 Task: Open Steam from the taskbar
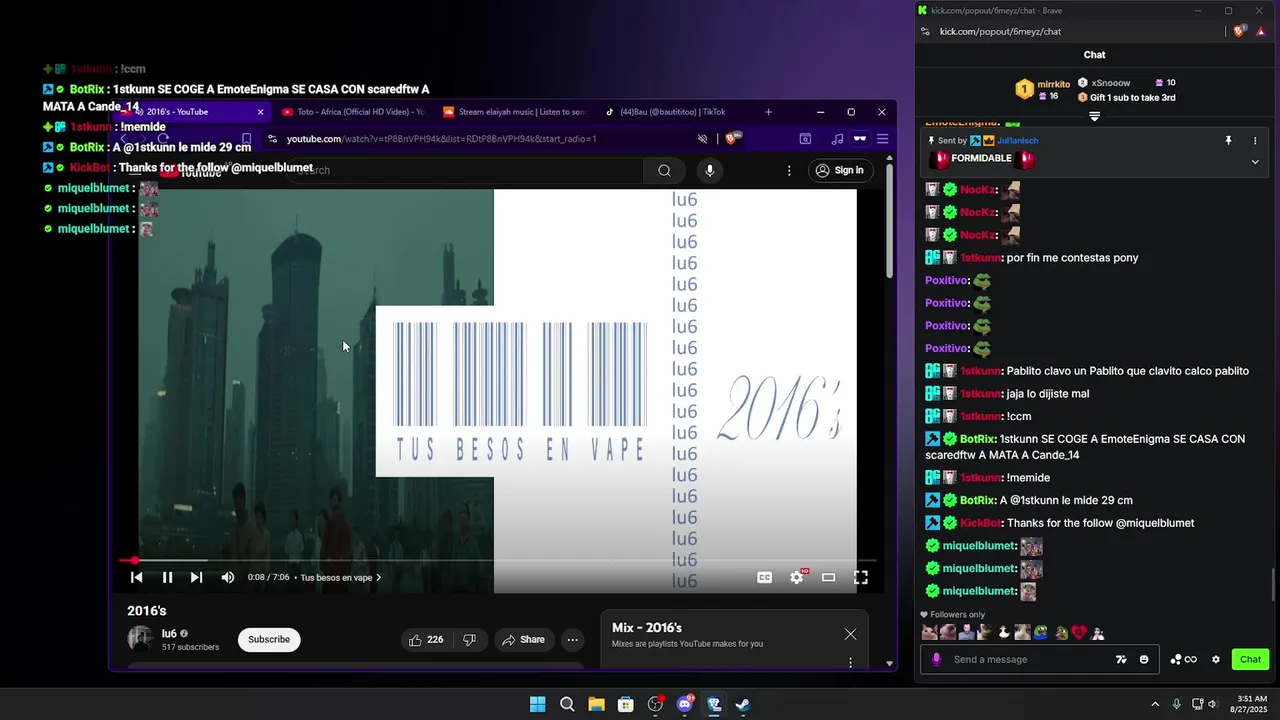[x=743, y=704]
